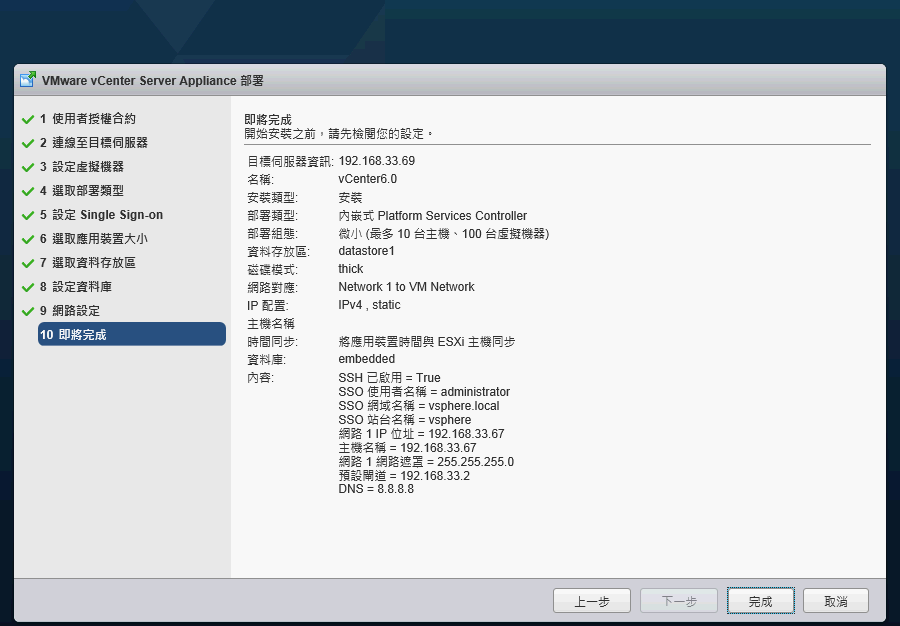Open step 3 設定虛擬機器
The image size is (900, 626).
pyautogui.click(x=82, y=167)
